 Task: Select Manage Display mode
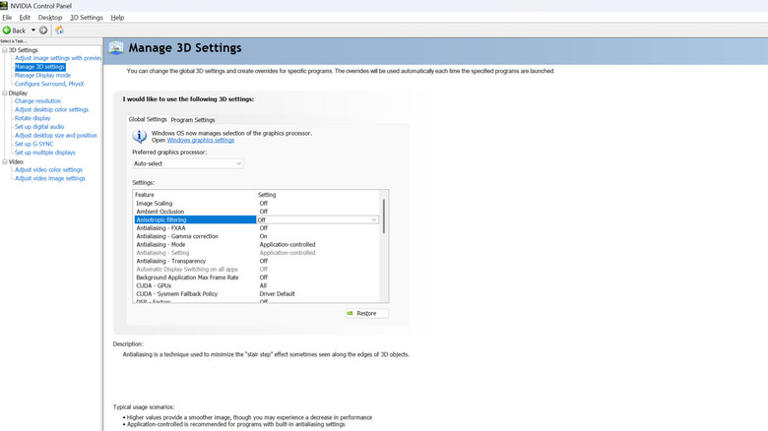pos(43,75)
